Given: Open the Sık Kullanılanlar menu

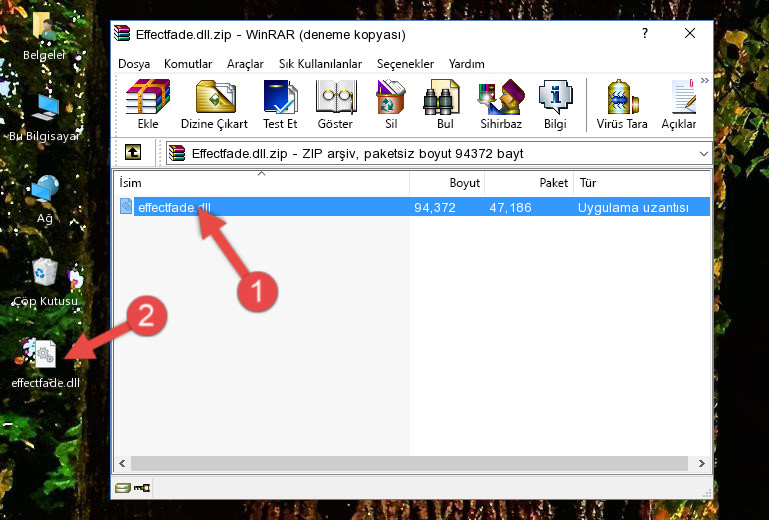Looking at the screenshot, I should tap(320, 64).
